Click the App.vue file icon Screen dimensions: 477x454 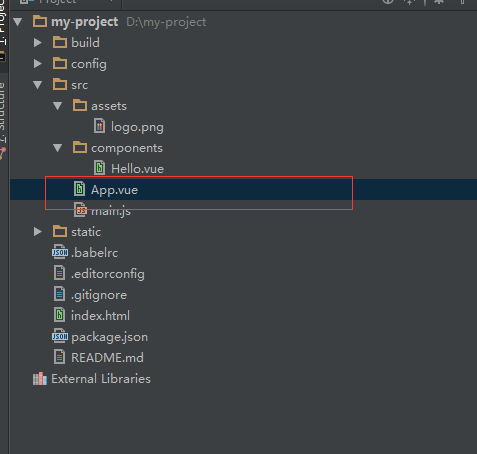tap(79, 189)
